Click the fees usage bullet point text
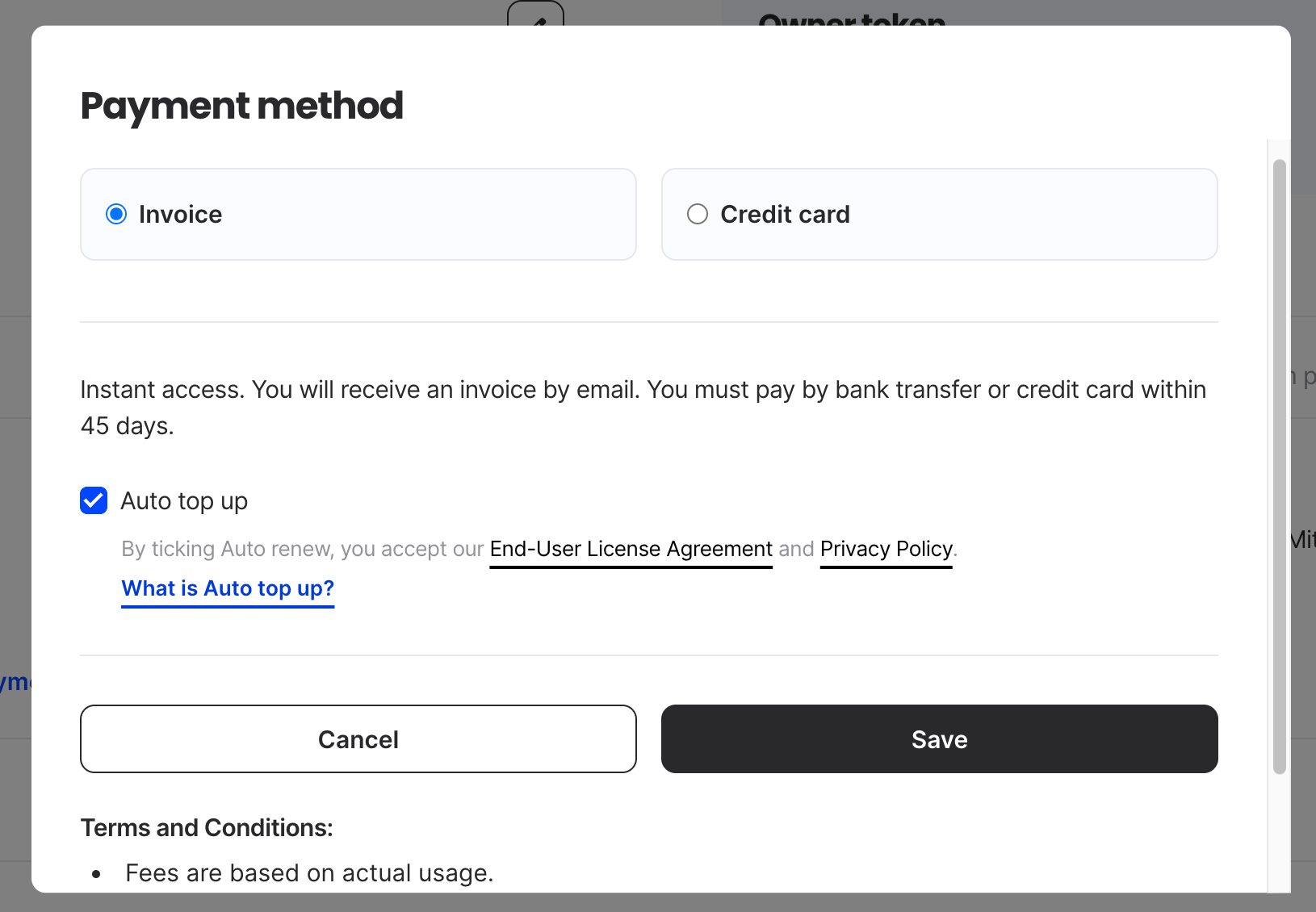The image size is (1316, 912). point(309,872)
